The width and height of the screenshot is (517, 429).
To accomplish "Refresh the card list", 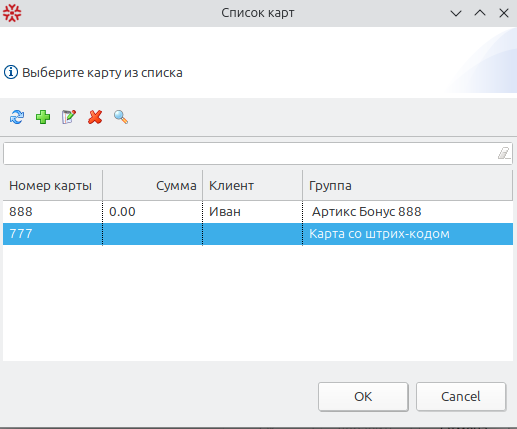I will (x=17, y=117).
